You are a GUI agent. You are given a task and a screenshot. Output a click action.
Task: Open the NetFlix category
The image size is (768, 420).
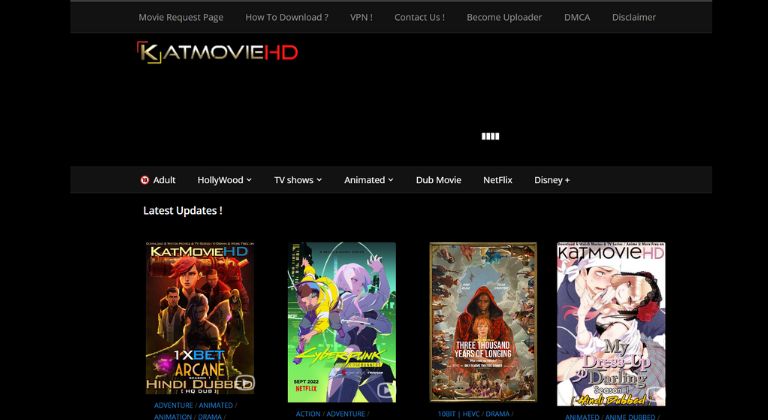(x=498, y=180)
